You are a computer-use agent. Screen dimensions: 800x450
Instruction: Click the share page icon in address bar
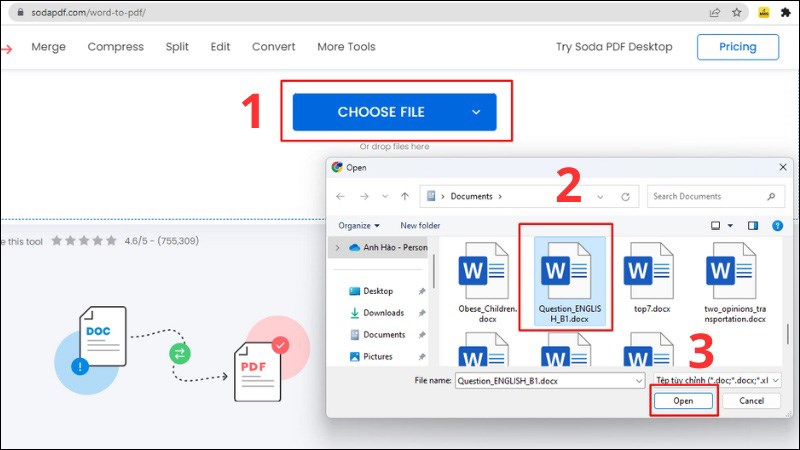(x=715, y=13)
